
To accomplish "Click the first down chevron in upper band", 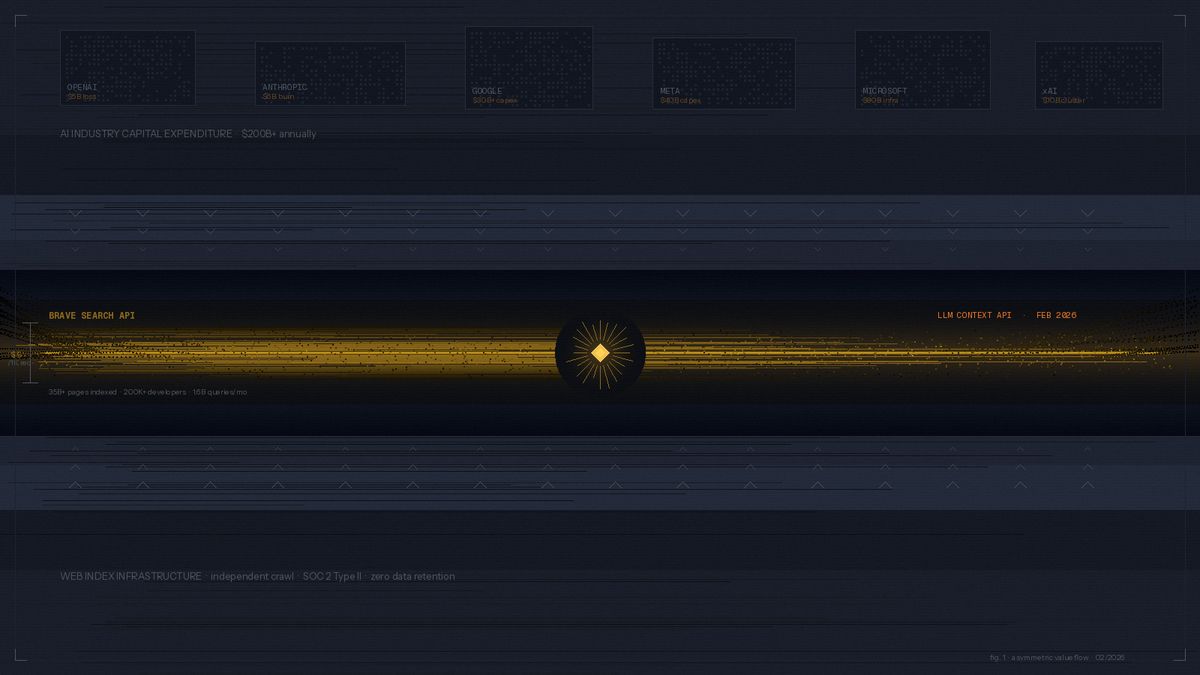I will coord(75,213).
